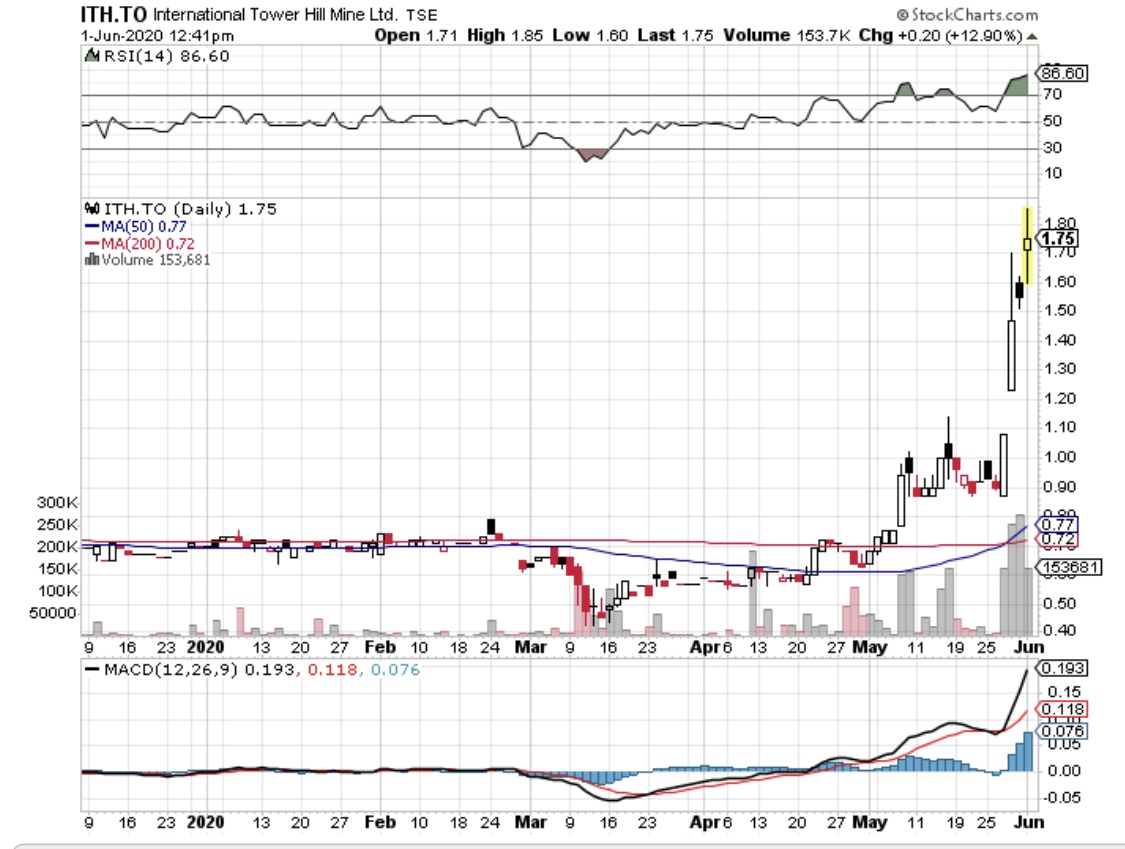This screenshot has height=849, width=1125.
Task: Click the Chg +0.20 (+12.90%) value
Action: (940, 35)
